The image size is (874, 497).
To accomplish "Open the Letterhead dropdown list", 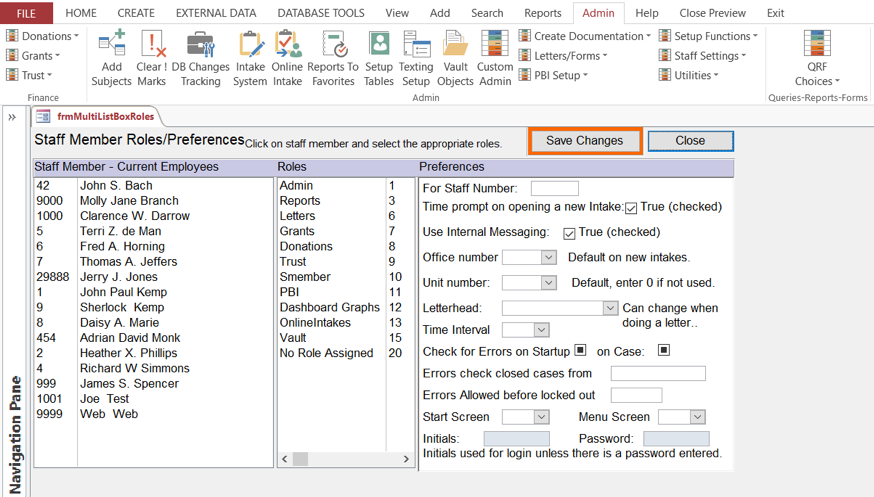I will point(610,309).
